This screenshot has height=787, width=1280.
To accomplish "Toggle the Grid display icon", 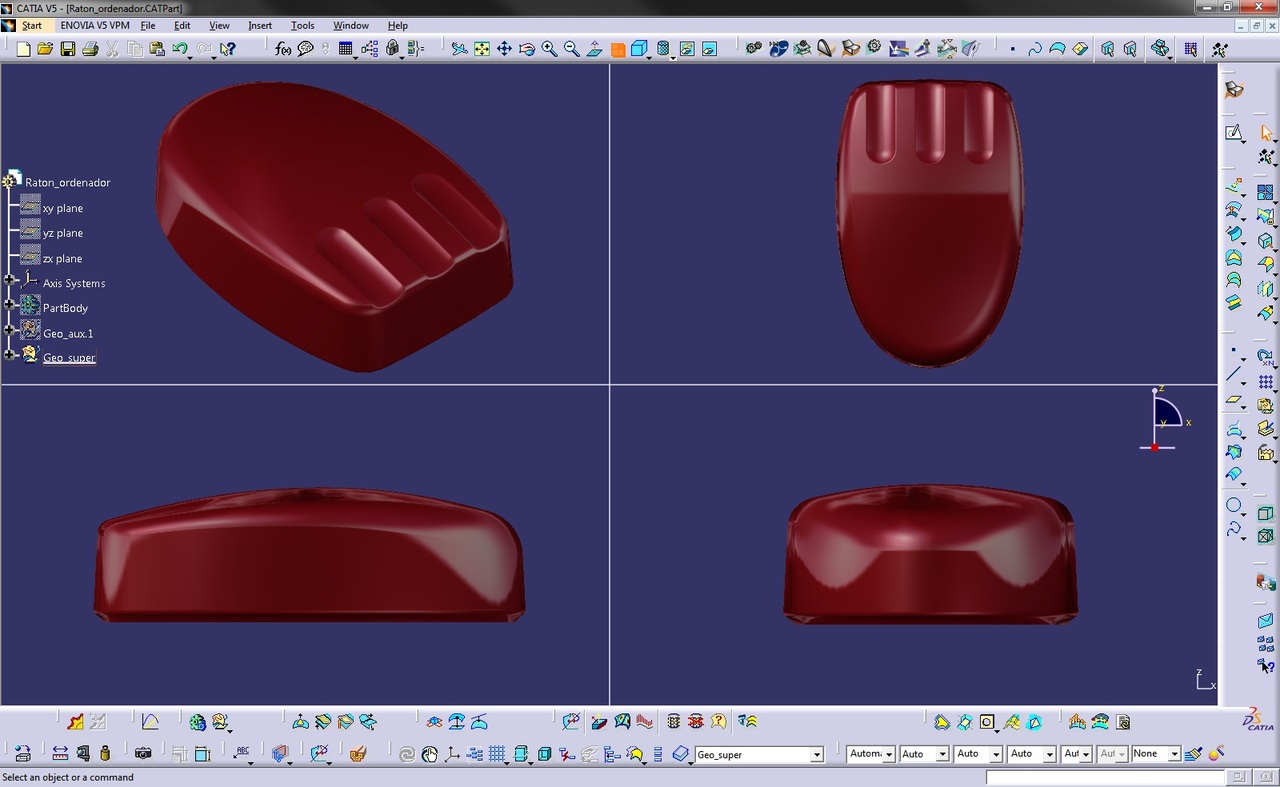I will (497, 754).
